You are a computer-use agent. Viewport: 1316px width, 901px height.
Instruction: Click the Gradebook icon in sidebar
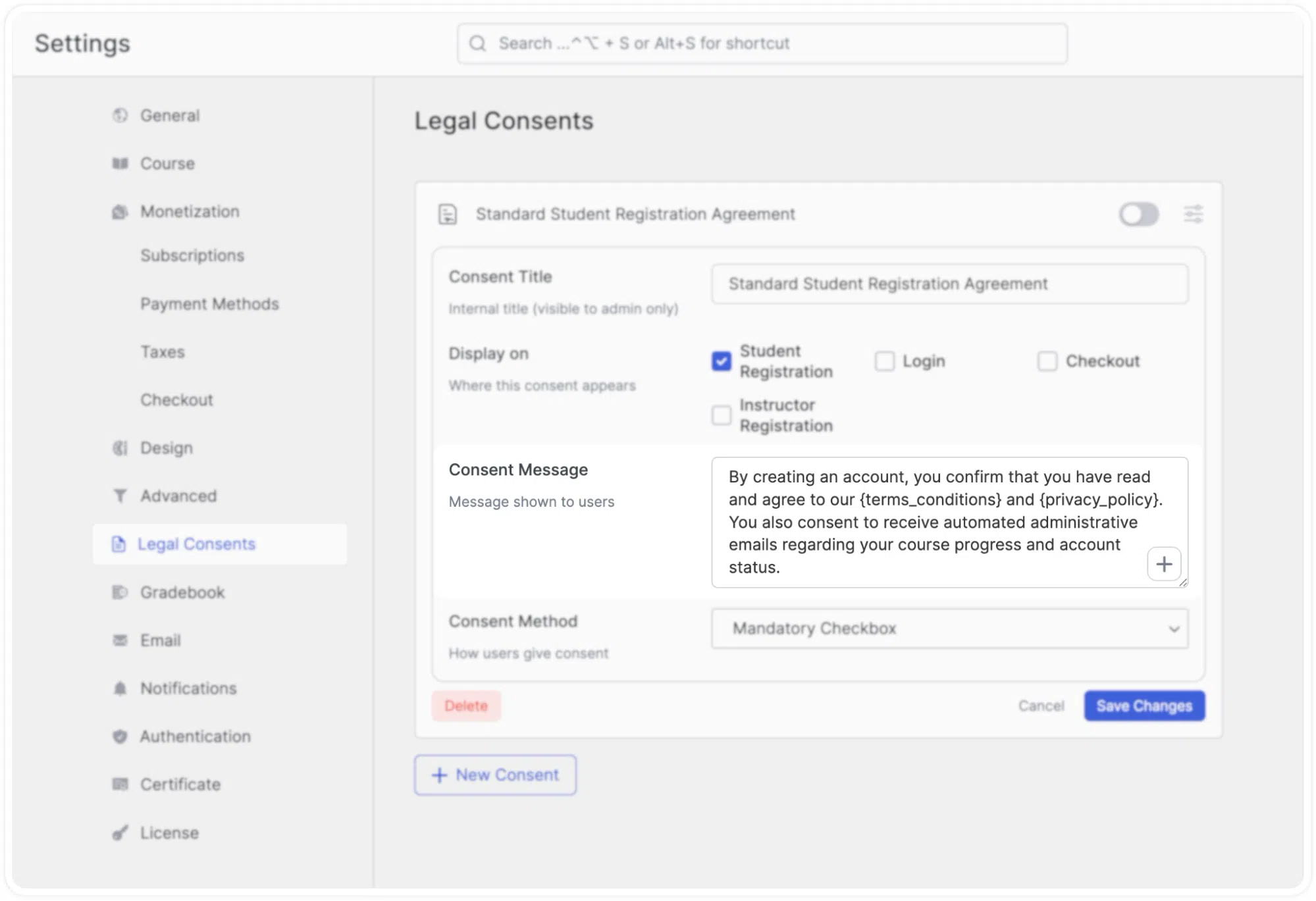coord(120,592)
